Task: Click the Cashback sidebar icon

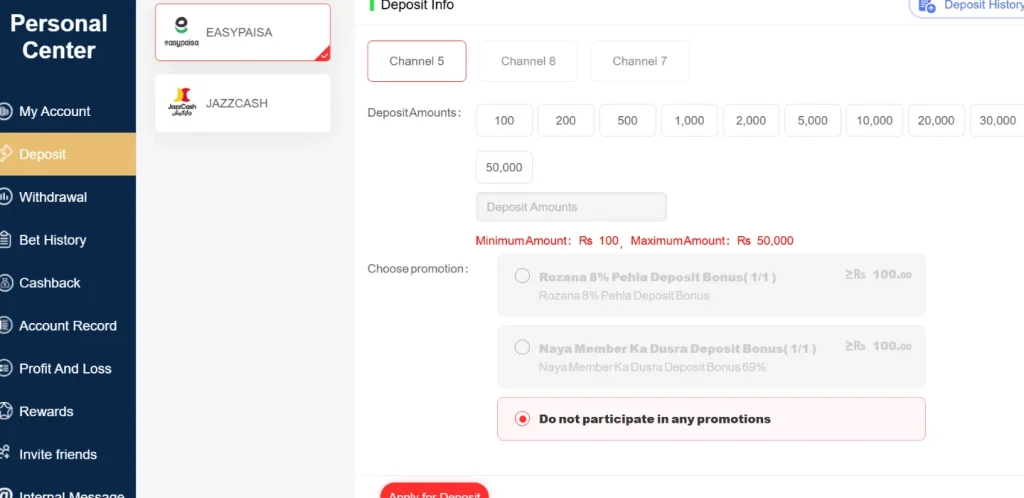Action: point(5,283)
